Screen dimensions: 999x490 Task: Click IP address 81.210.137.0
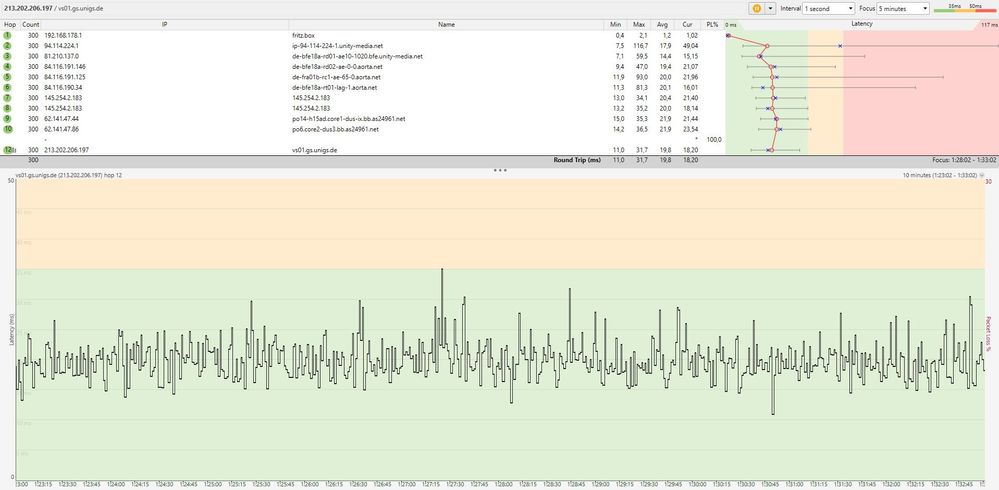click(x=62, y=56)
